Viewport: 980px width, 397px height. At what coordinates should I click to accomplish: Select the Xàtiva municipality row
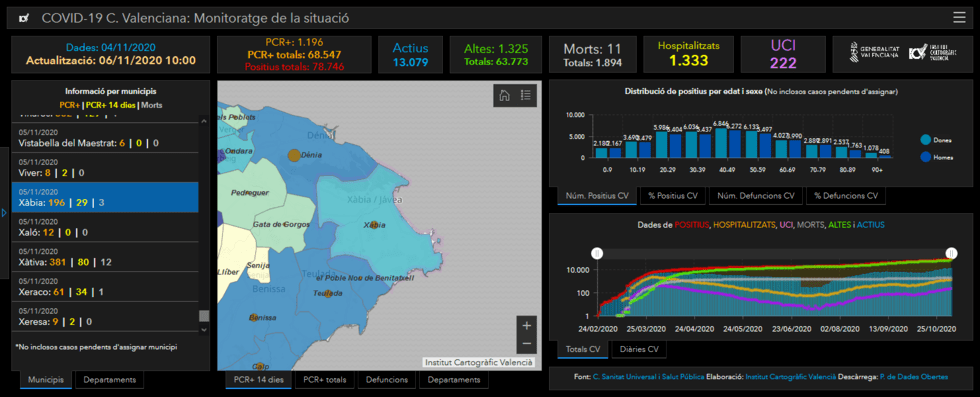coord(105,256)
